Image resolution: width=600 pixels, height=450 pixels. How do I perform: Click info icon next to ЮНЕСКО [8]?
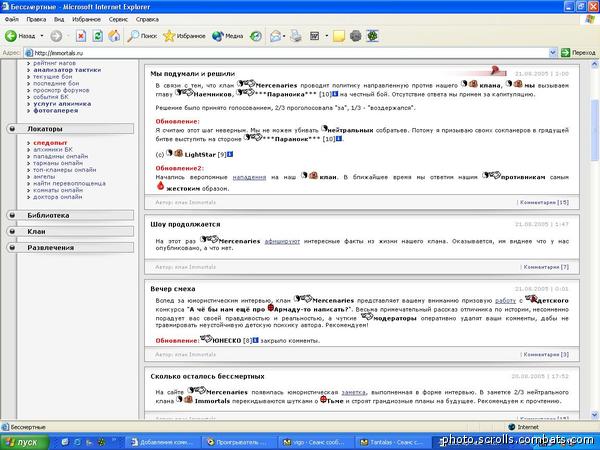pos(256,340)
